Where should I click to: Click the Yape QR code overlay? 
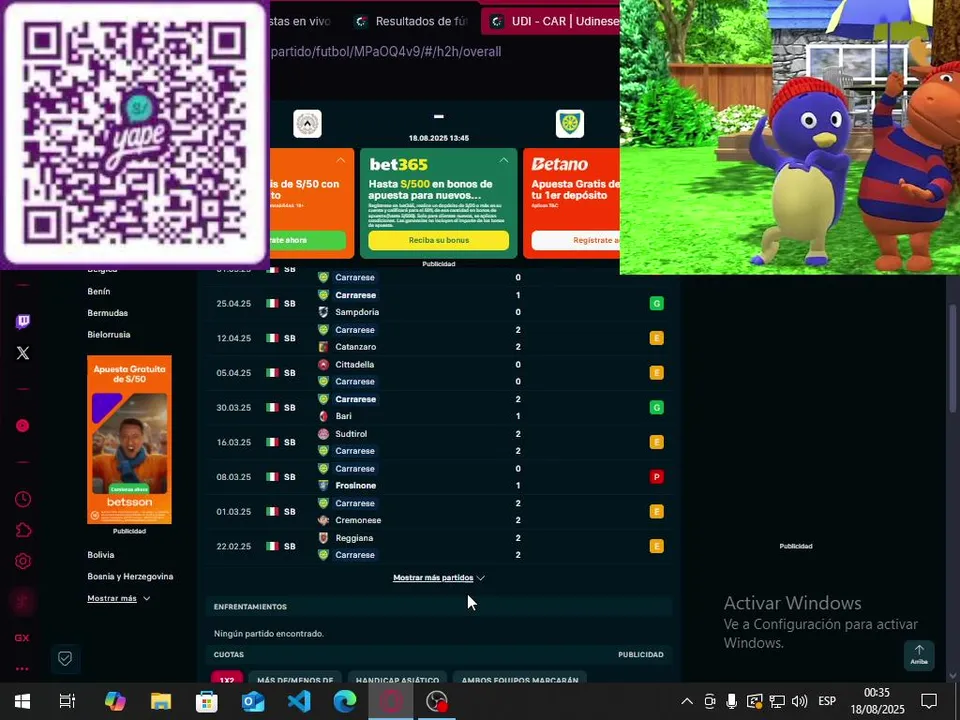[x=135, y=133]
